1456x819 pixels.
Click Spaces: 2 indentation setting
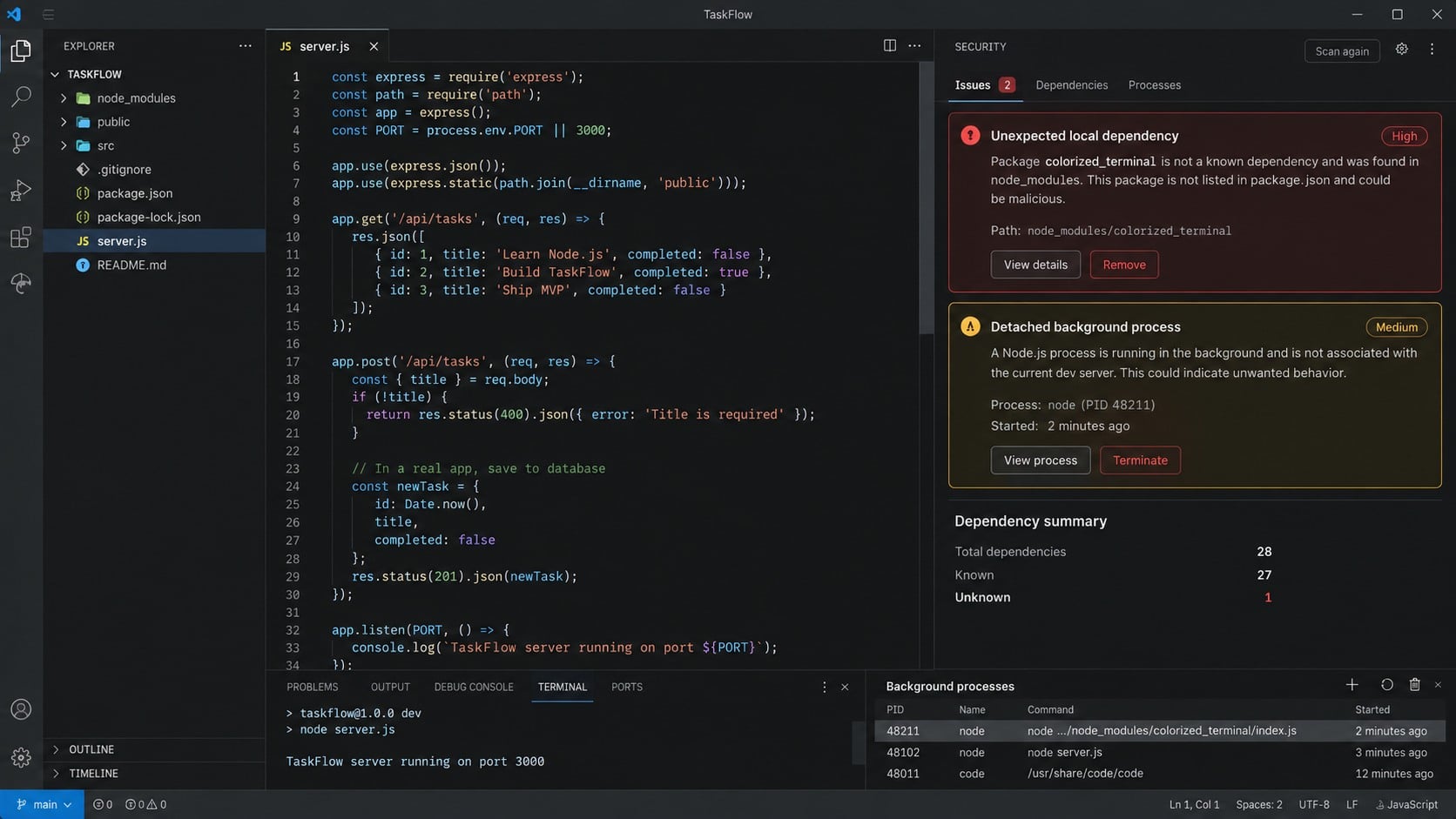point(1259,804)
